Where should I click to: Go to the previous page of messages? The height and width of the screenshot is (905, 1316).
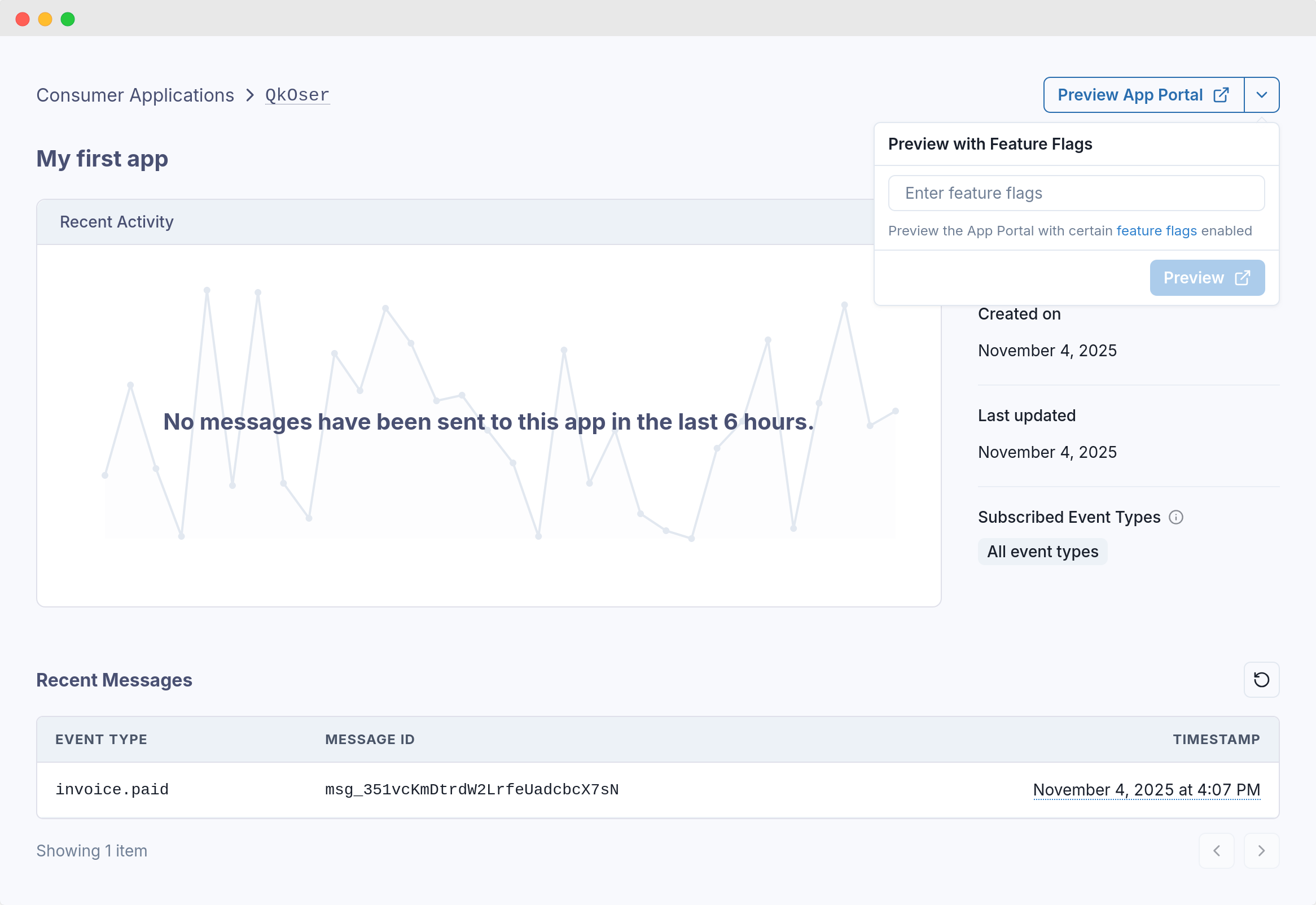[x=1216, y=851]
